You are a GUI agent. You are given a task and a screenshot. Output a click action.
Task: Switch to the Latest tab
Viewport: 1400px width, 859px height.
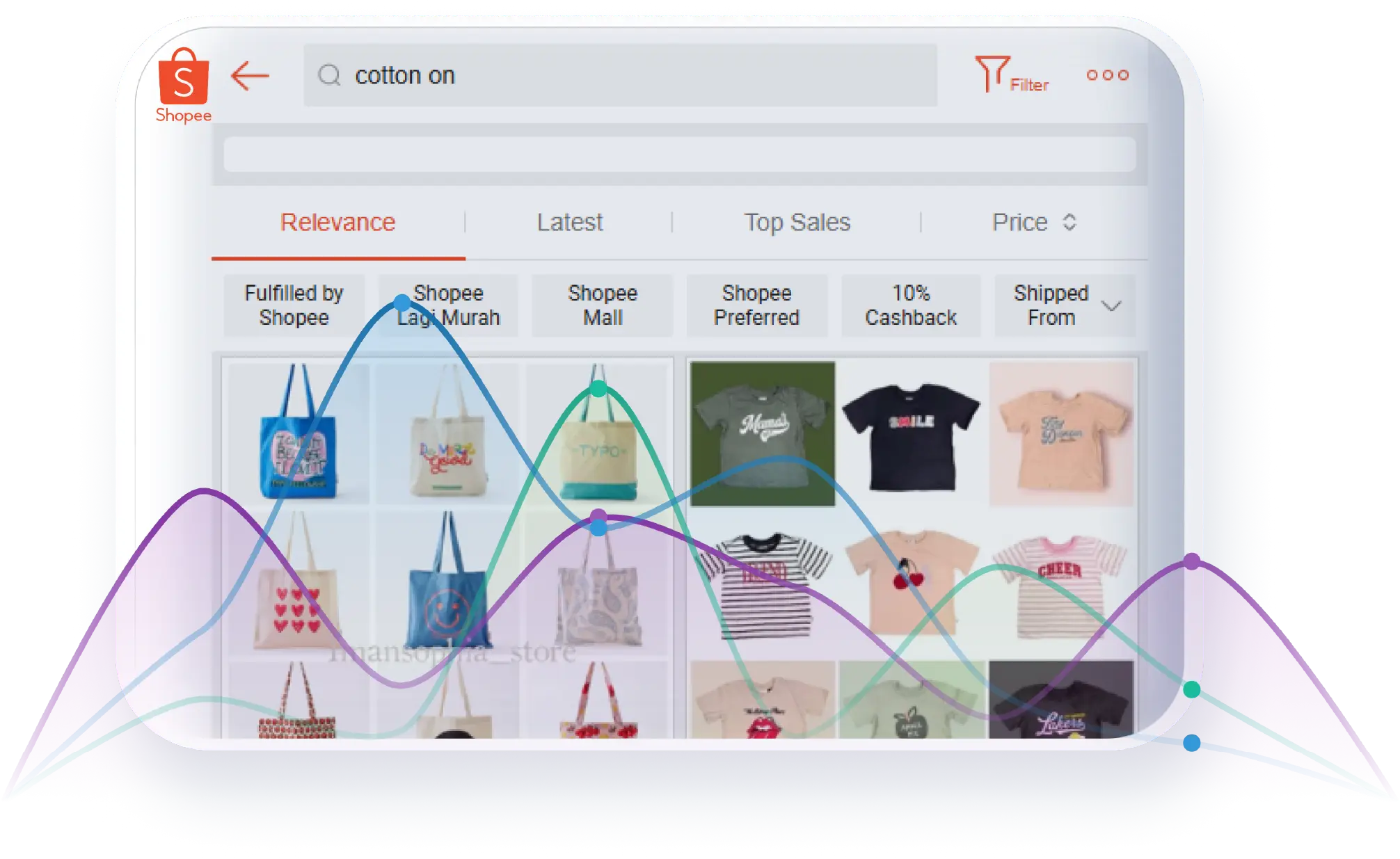click(569, 223)
